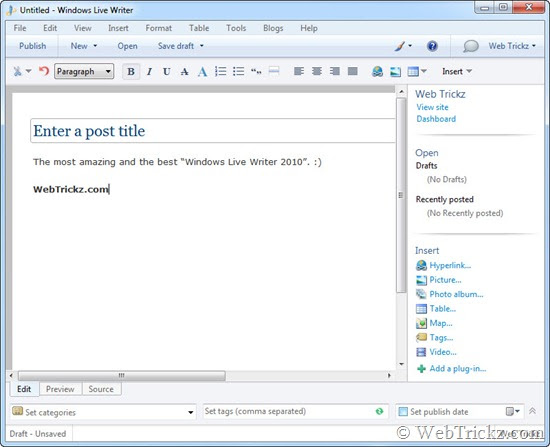Screen dimensions: 550x447
Task: Open the paintbrush theme icon
Action: click(400, 46)
